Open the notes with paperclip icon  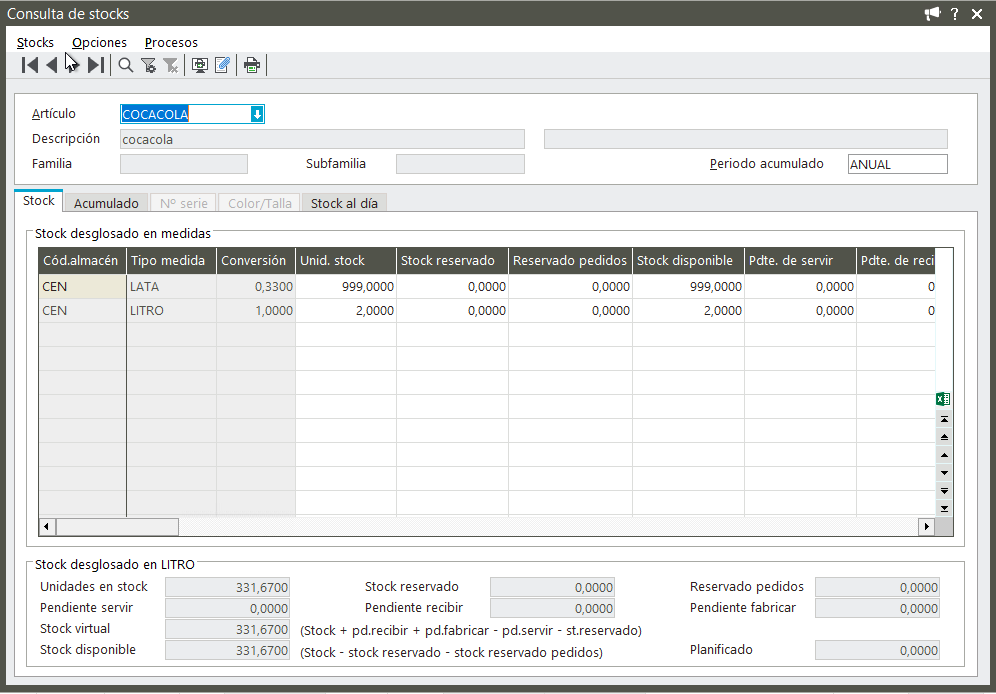point(222,66)
